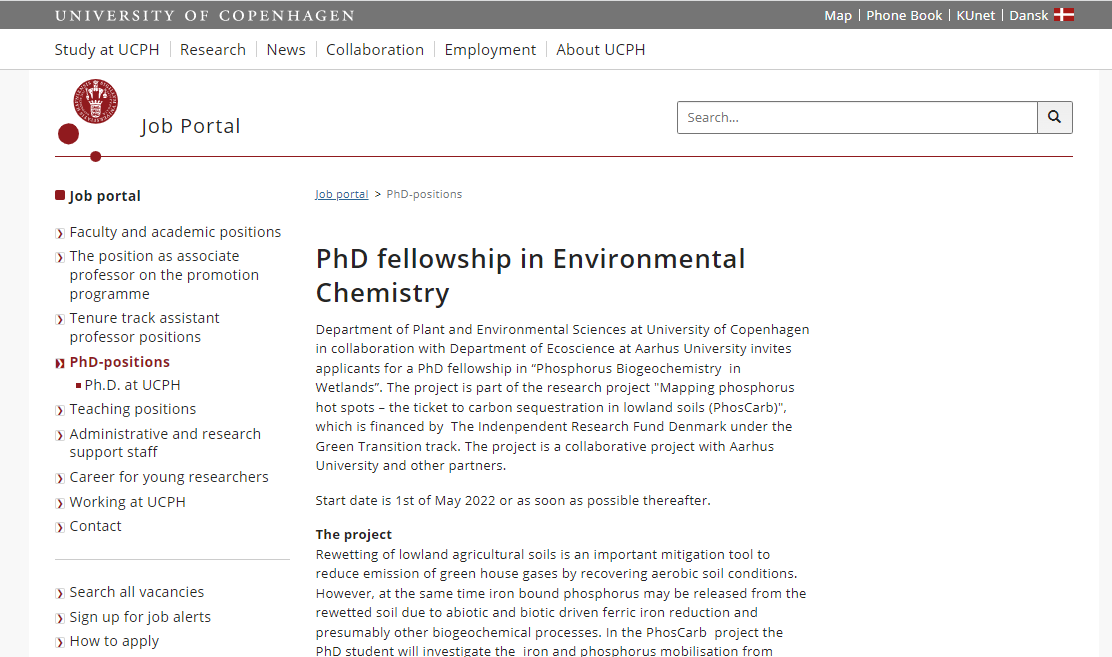
Task: Open the Job Portal heading link
Action: point(190,126)
